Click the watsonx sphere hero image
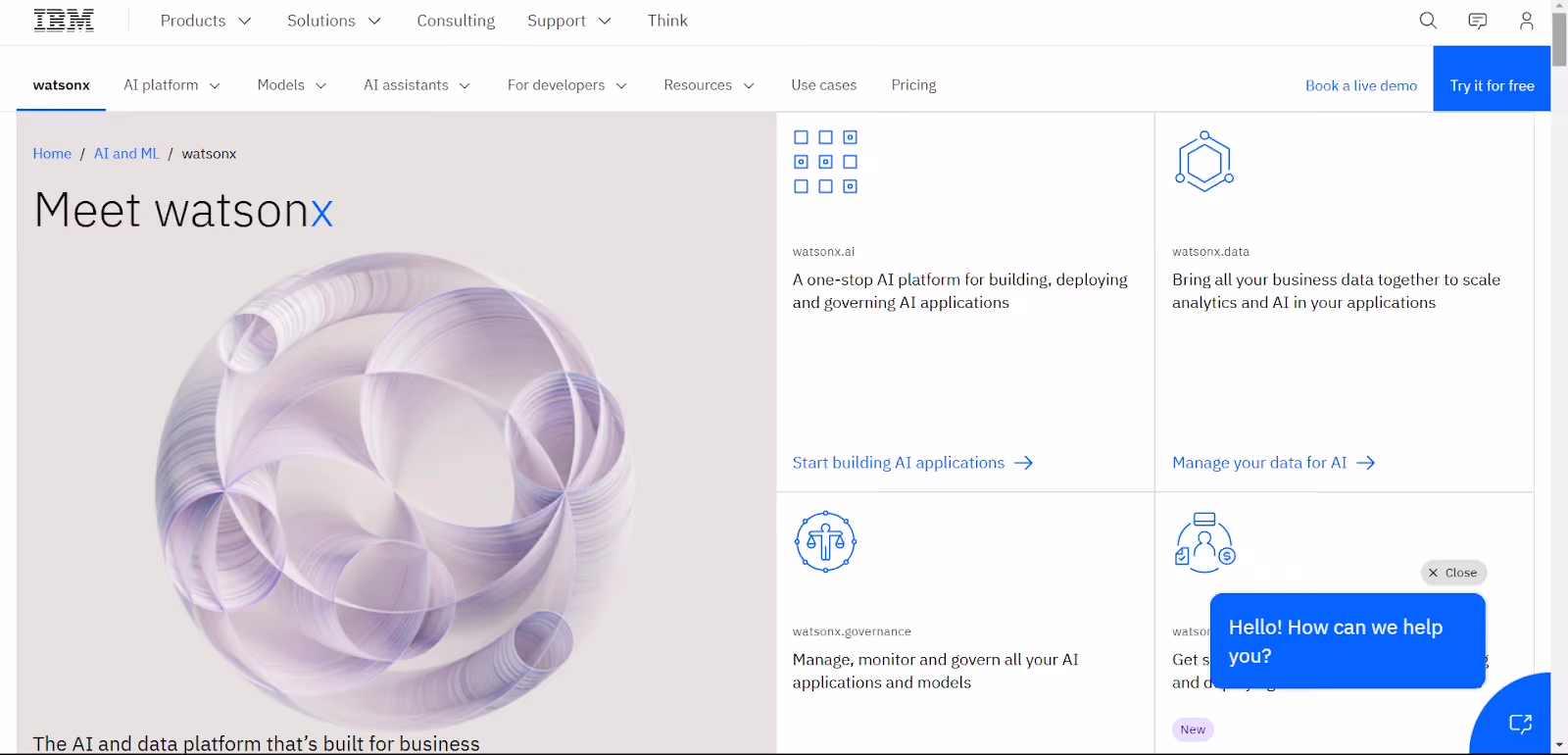 coord(396,490)
